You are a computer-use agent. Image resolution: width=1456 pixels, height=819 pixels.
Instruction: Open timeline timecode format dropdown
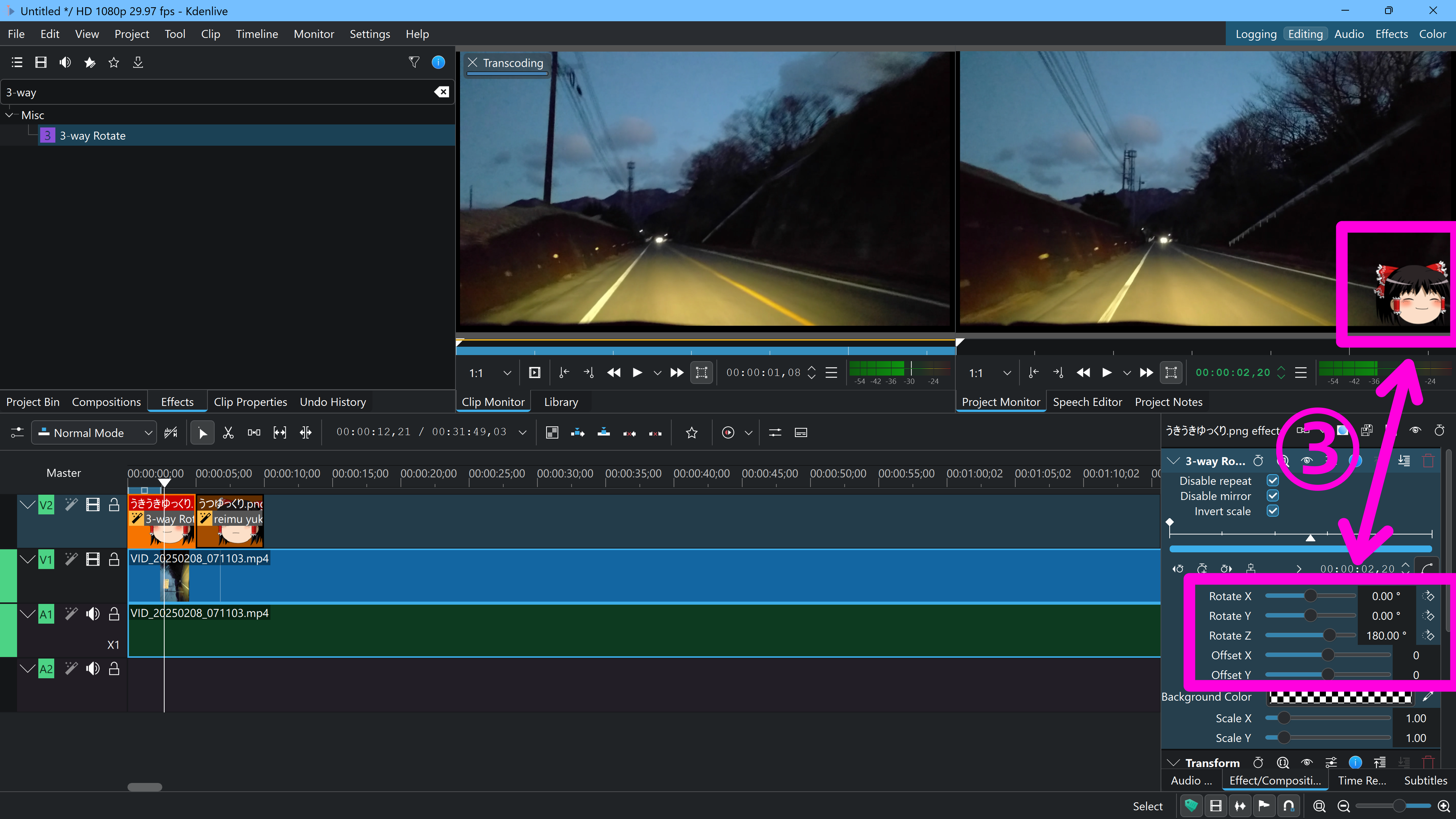[x=522, y=432]
